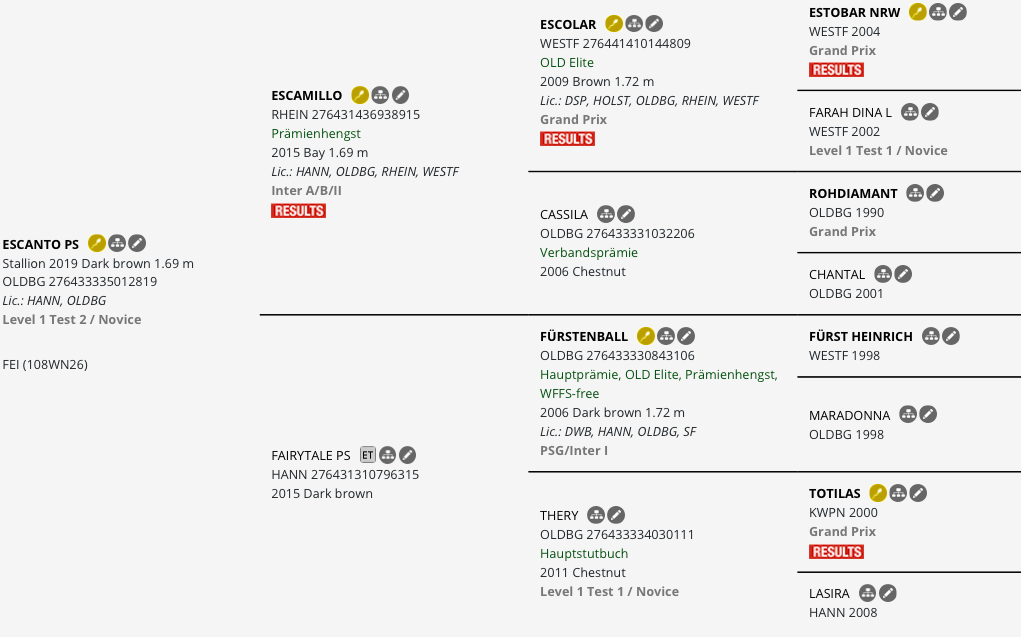Click the ET badge icon next to Fairytale PS
This screenshot has height=637, width=1021.
click(x=368, y=455)
